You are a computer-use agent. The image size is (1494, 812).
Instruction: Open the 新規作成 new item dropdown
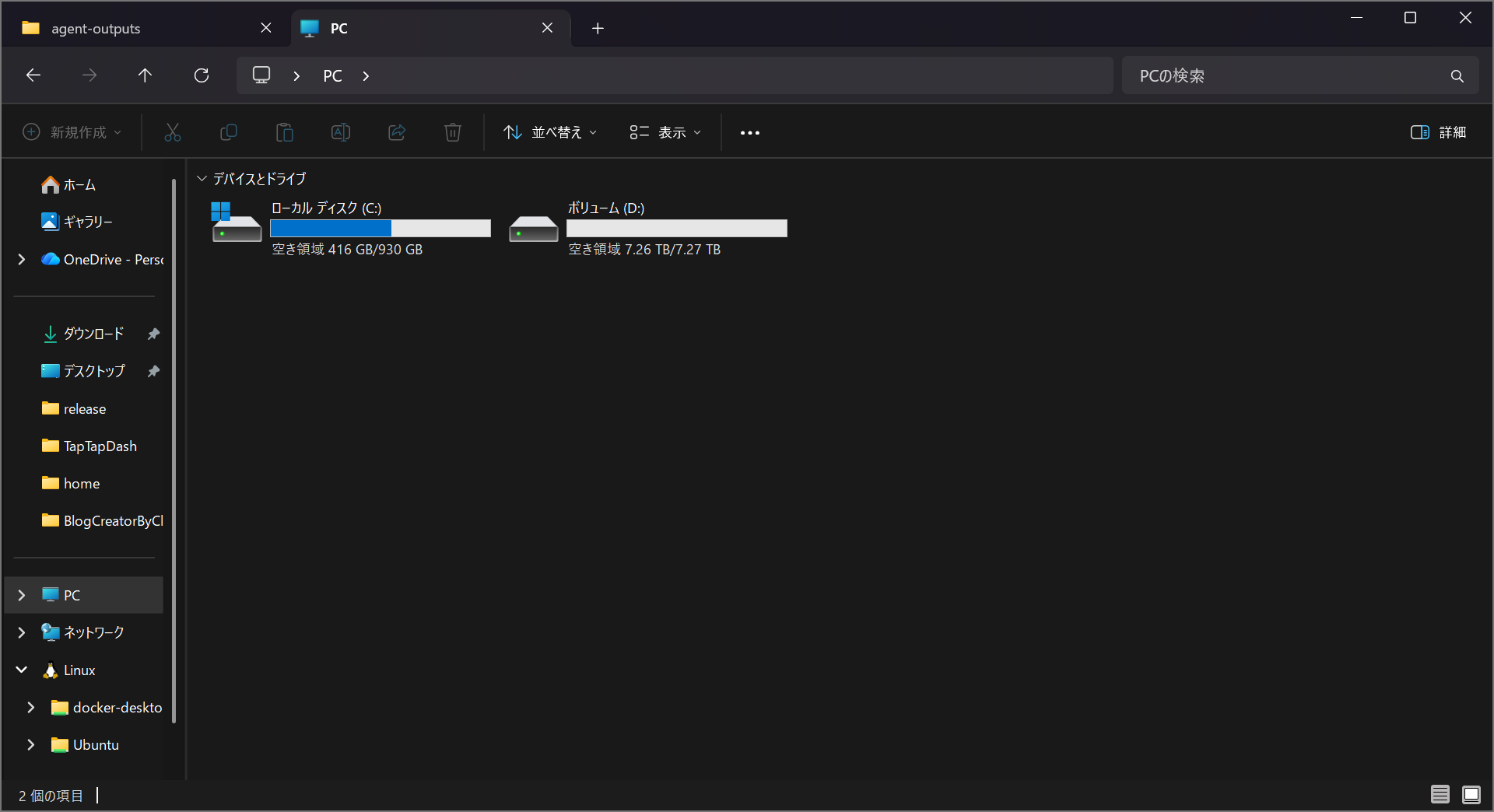pos(72,132)
